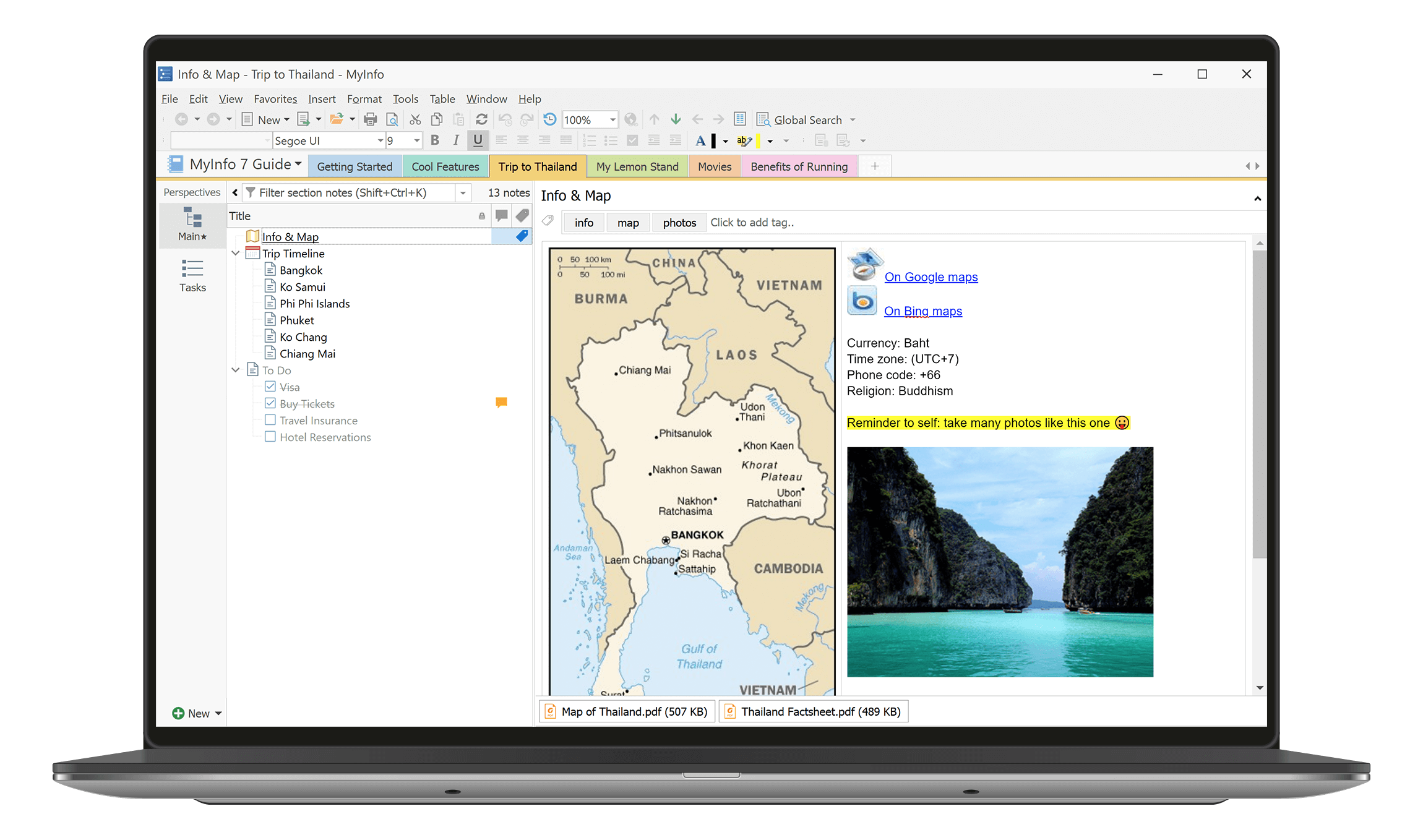The width and height of the screenshot is (1423, 840).
Task: Open the font color dropdown arrow
Action: [725, 141]
